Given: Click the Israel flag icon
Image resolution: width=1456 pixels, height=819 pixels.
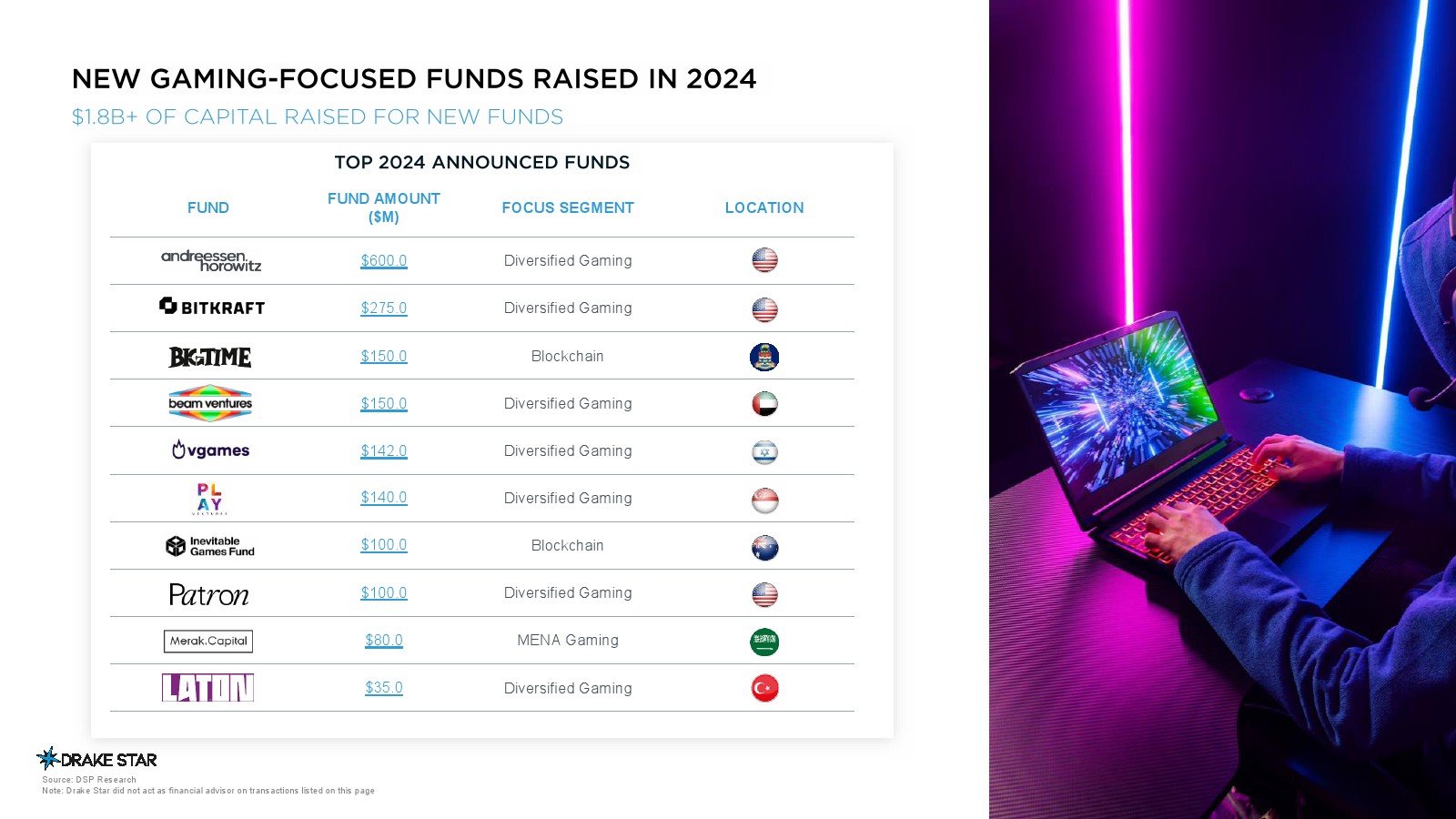Looking at the screenshot, I should (x=764, y=452).
